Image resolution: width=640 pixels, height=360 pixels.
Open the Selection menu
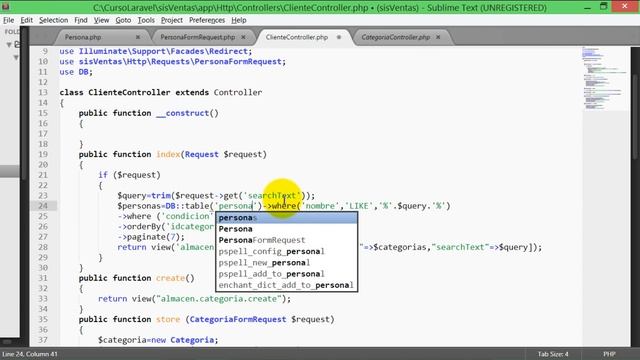53,20
